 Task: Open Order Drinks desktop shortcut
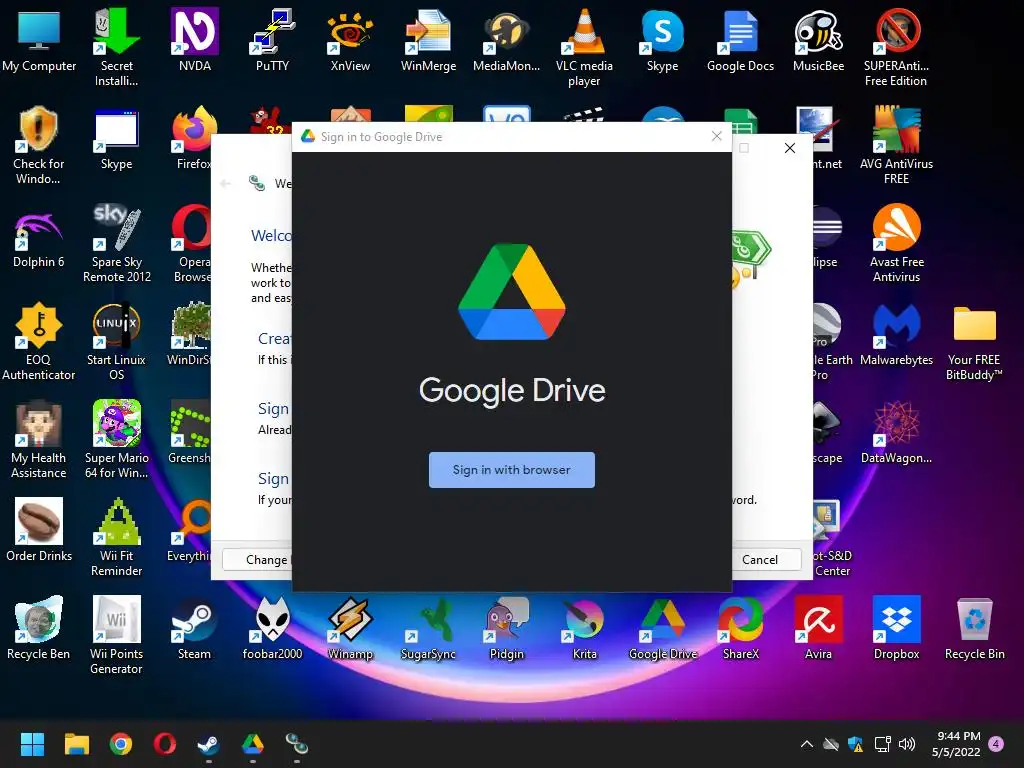coord(39,530)
